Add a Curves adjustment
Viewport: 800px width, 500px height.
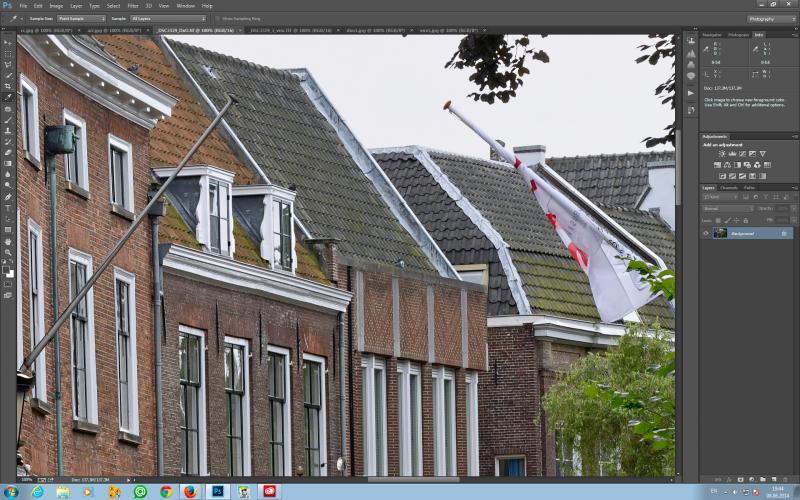tap(742, 154)
